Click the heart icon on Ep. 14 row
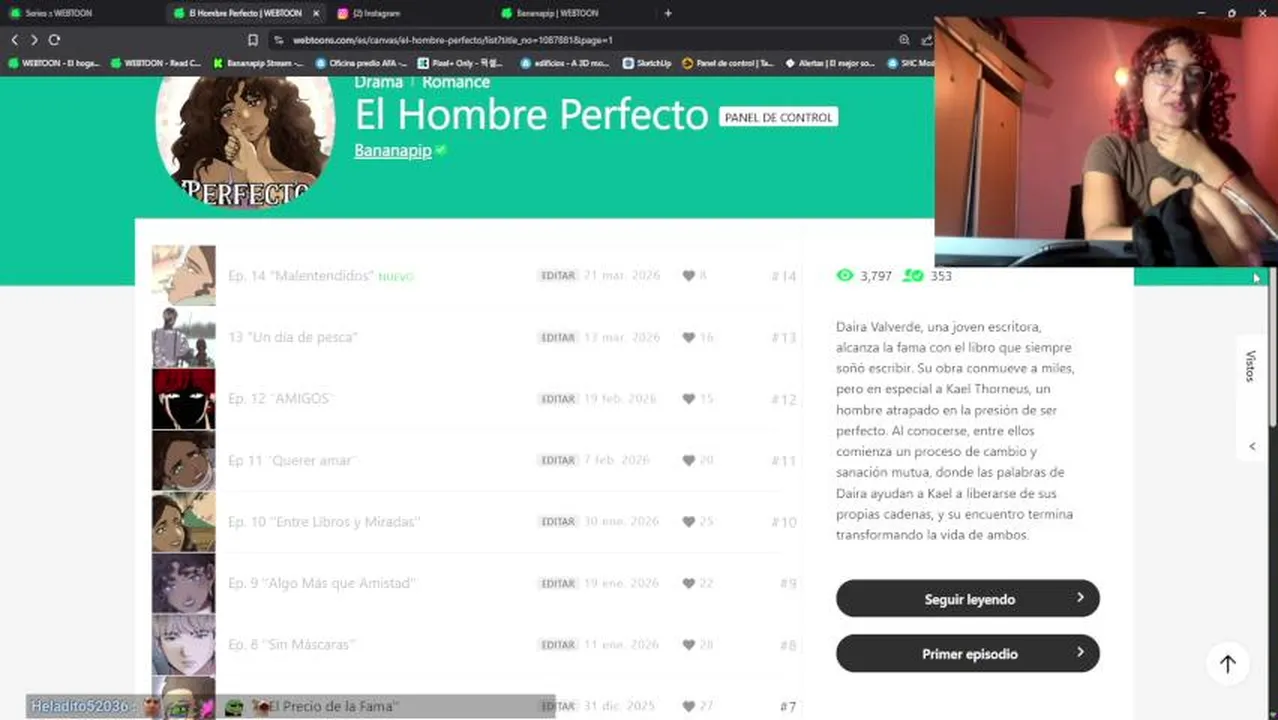Screen dimensions: 1278x720 coord(688,276)
